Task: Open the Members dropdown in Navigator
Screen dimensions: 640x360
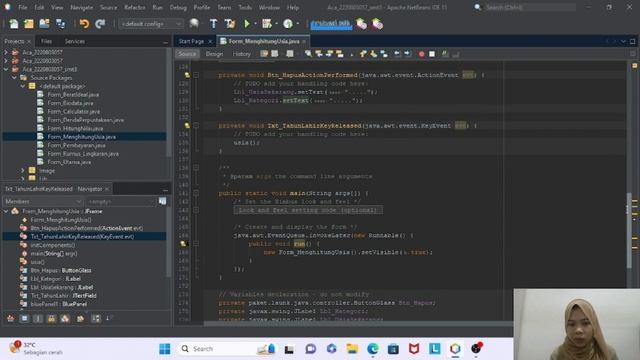Action: 43,201
